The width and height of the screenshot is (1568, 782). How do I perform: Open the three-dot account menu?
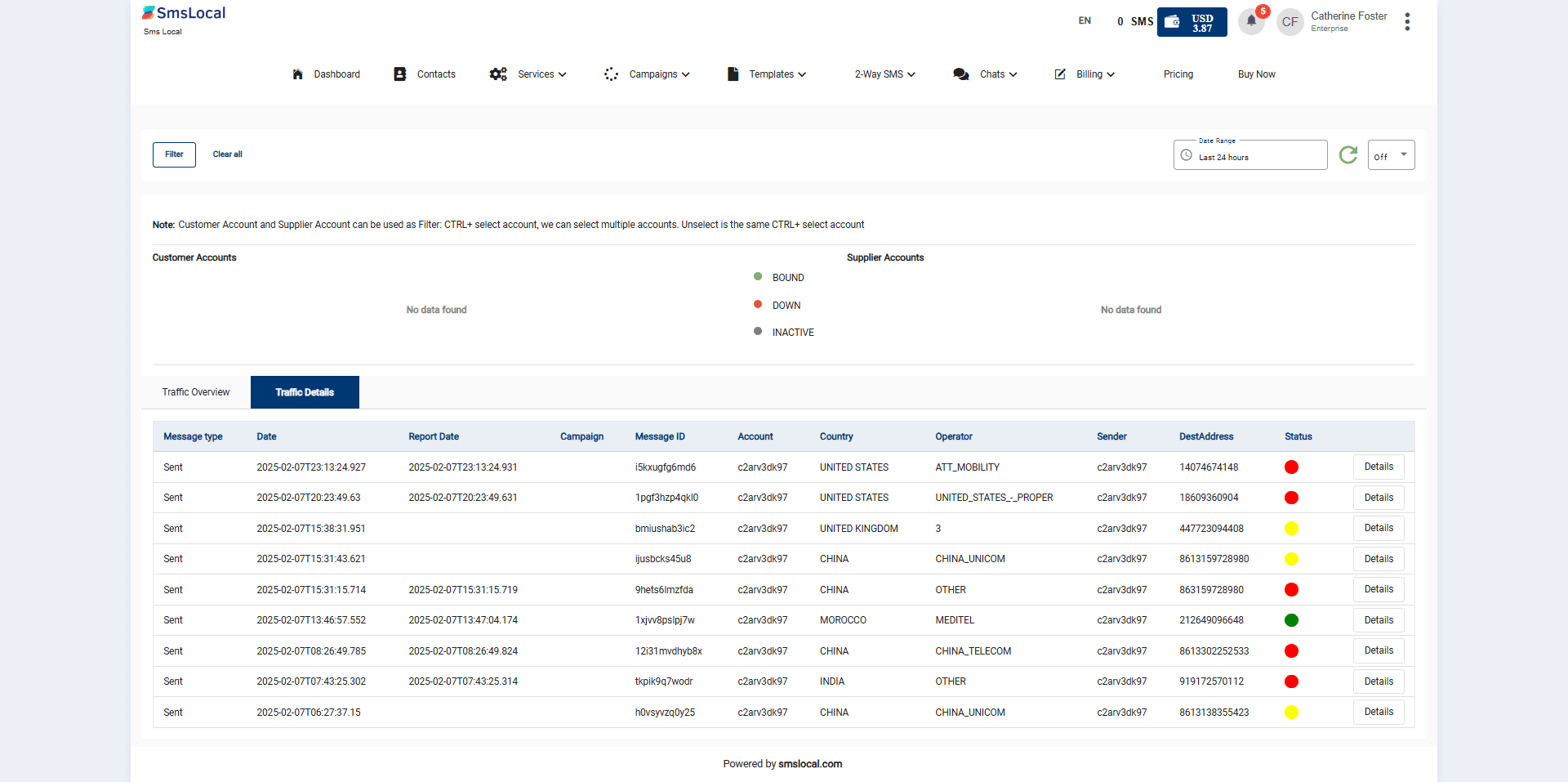click(1406, 22)
